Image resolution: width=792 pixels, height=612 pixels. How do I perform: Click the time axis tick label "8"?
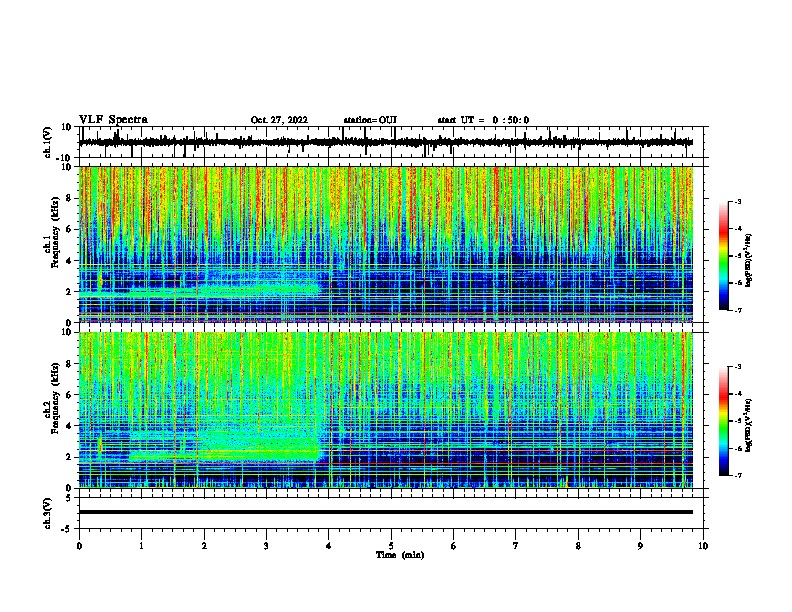coord(578,546)
